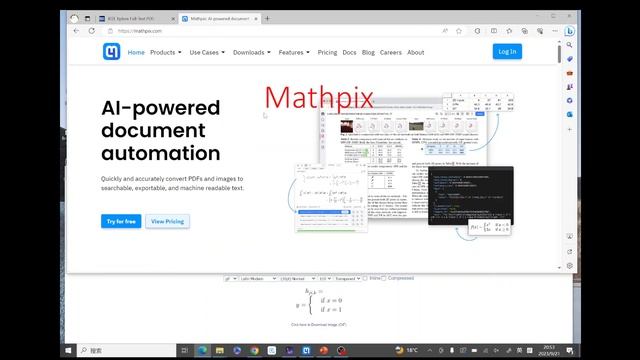Image resolution: width=640 pixels, height=360 pixels.
Task: Add page to favorites with star icon
Action: (459, 31)
